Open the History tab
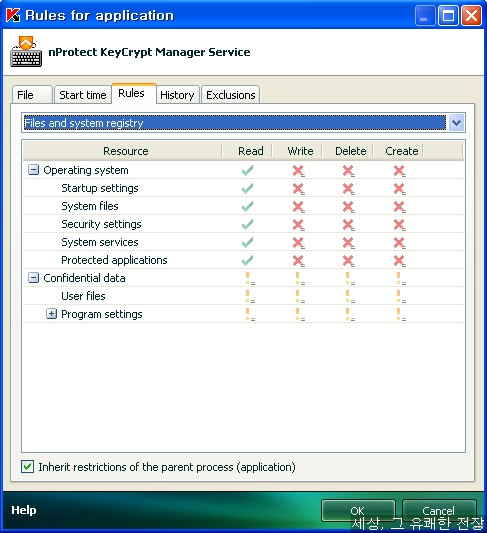The height and width of the screenshot is (533, 487). (x=177, y=95)
